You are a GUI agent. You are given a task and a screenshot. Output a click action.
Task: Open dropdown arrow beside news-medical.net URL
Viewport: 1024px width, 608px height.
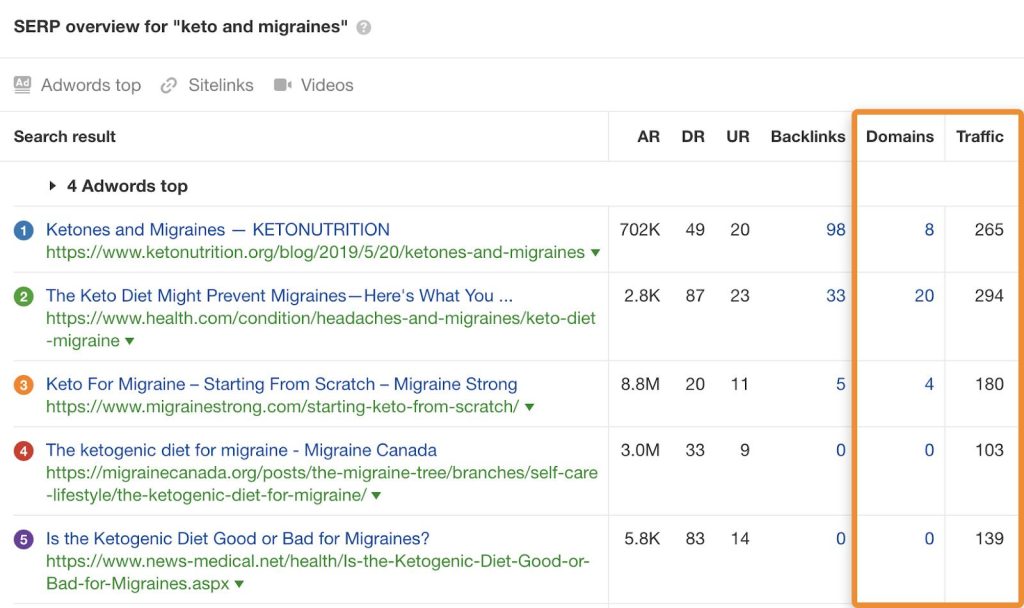(x=241, y=584)
